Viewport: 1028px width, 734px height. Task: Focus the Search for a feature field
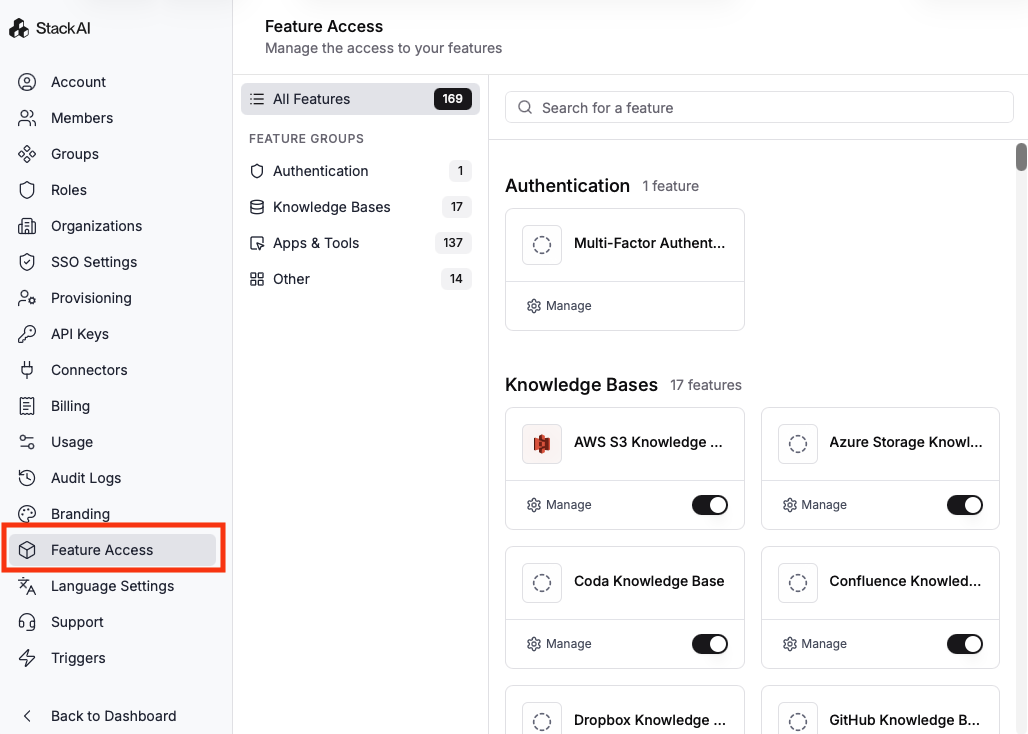[x=770, y=108]
